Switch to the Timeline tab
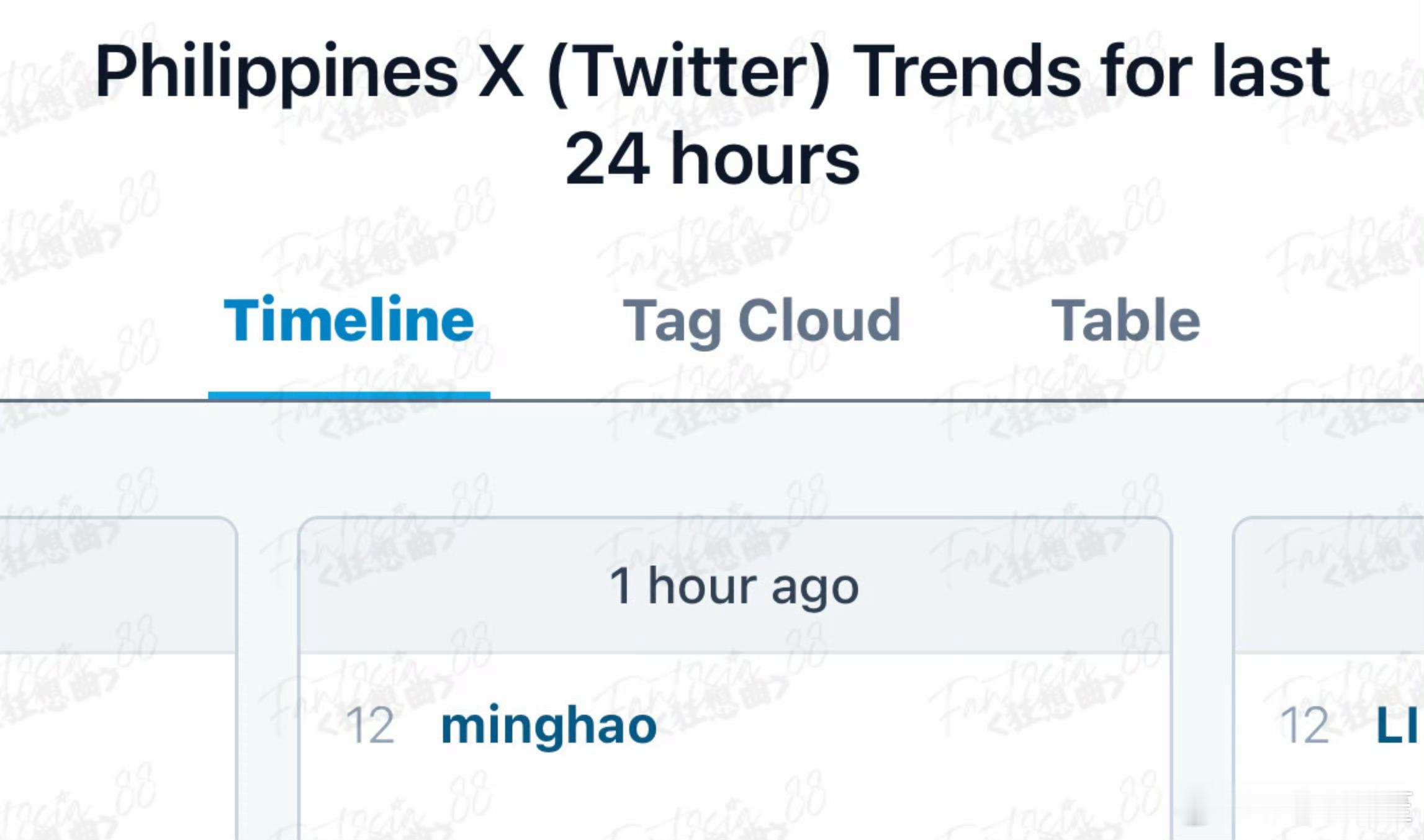The height and width of the screenshot is (840, 1424). click(349, 321)
